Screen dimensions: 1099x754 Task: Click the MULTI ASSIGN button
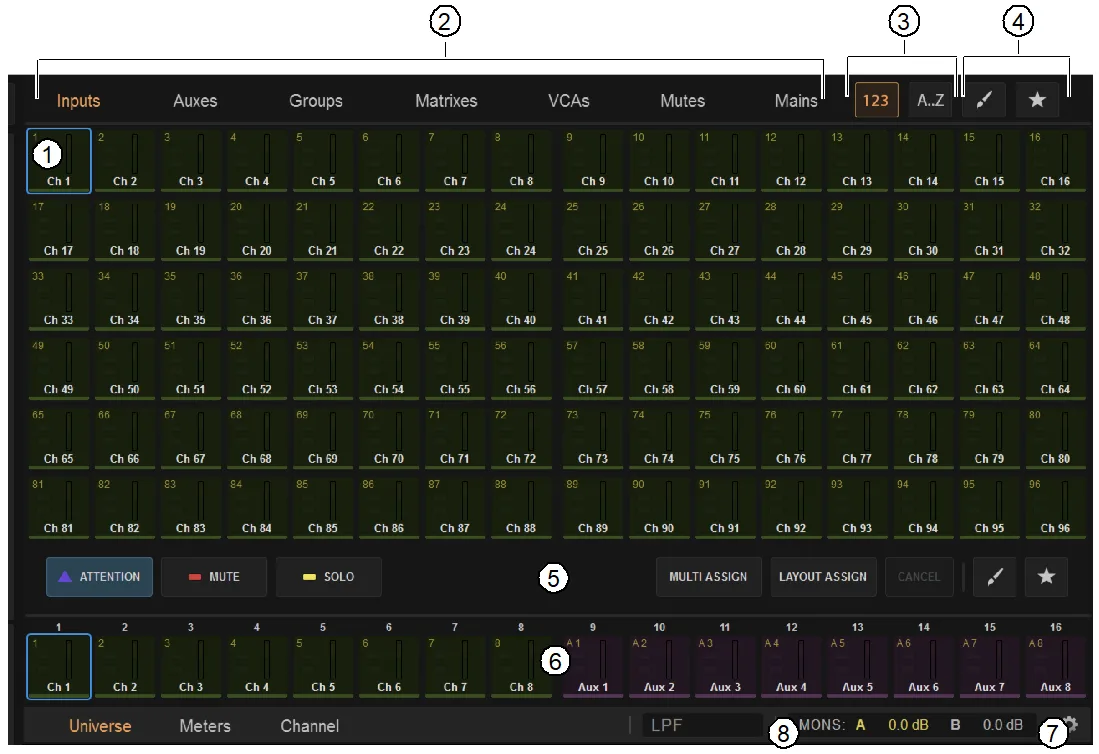(x=709, y=577)
